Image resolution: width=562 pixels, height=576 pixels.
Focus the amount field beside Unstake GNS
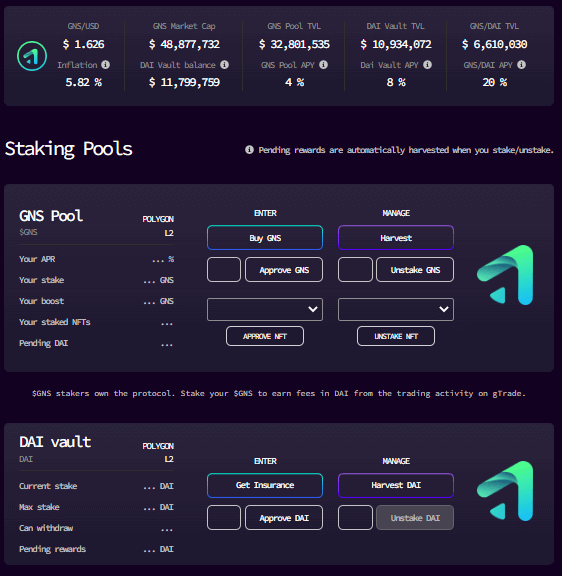355,270
